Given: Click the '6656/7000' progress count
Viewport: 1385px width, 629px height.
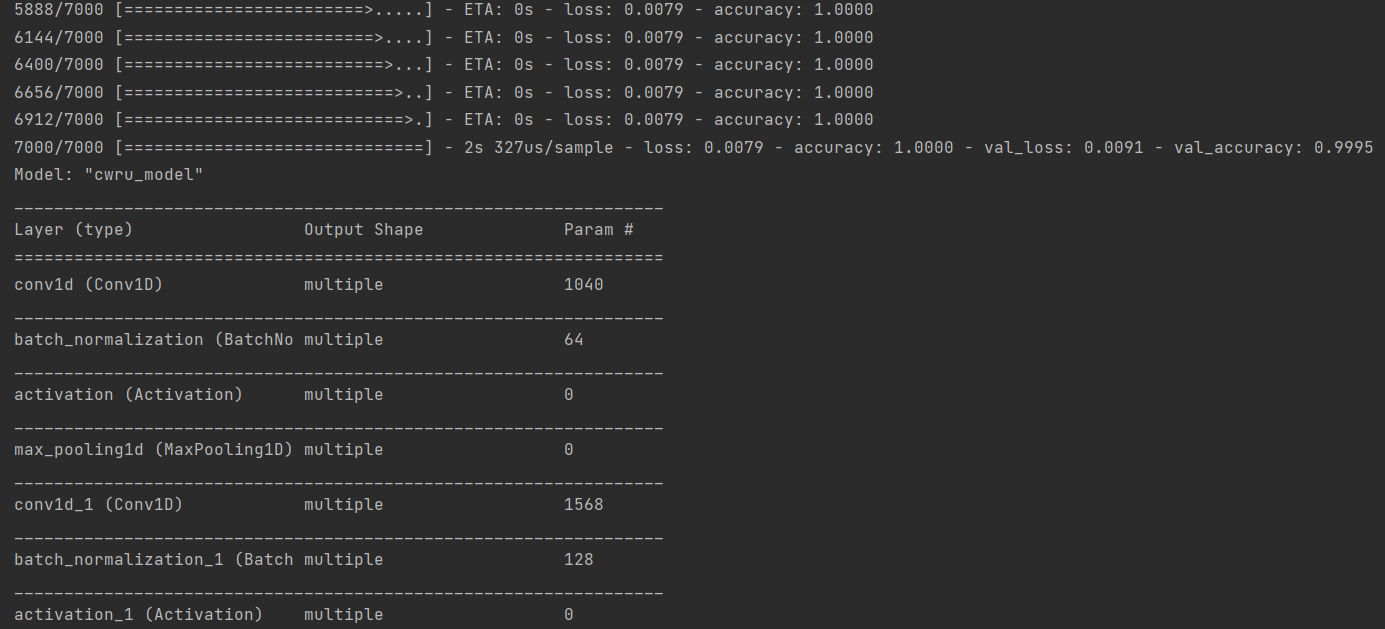Looking at the screenshot, I should click(x=58, y=92).
